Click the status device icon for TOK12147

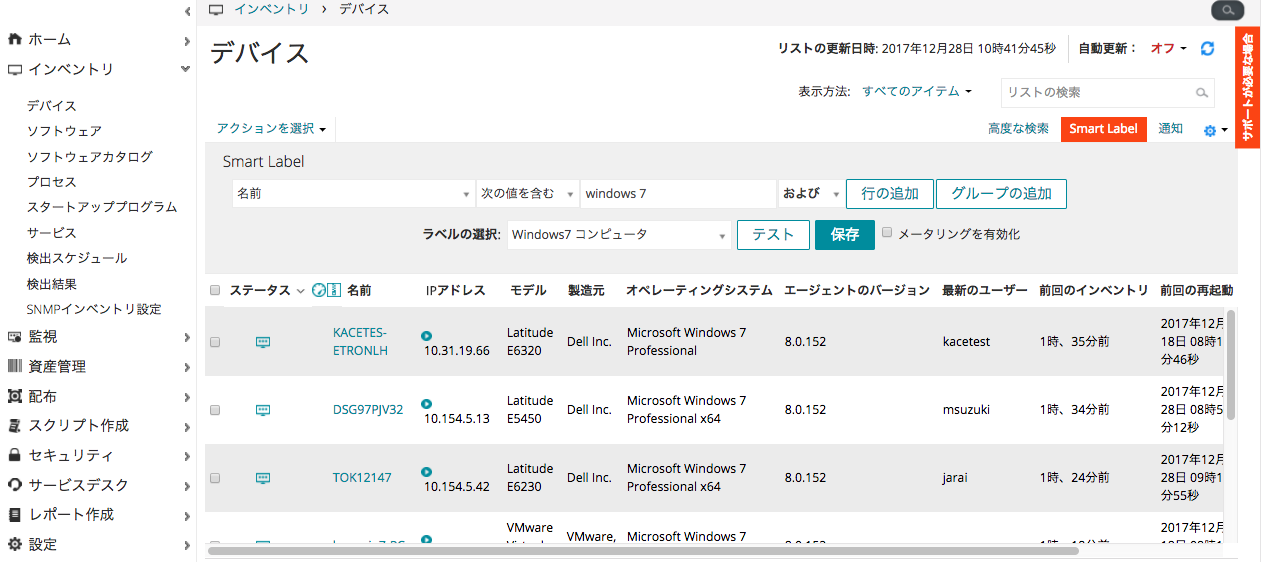click(x=263, y=478)
